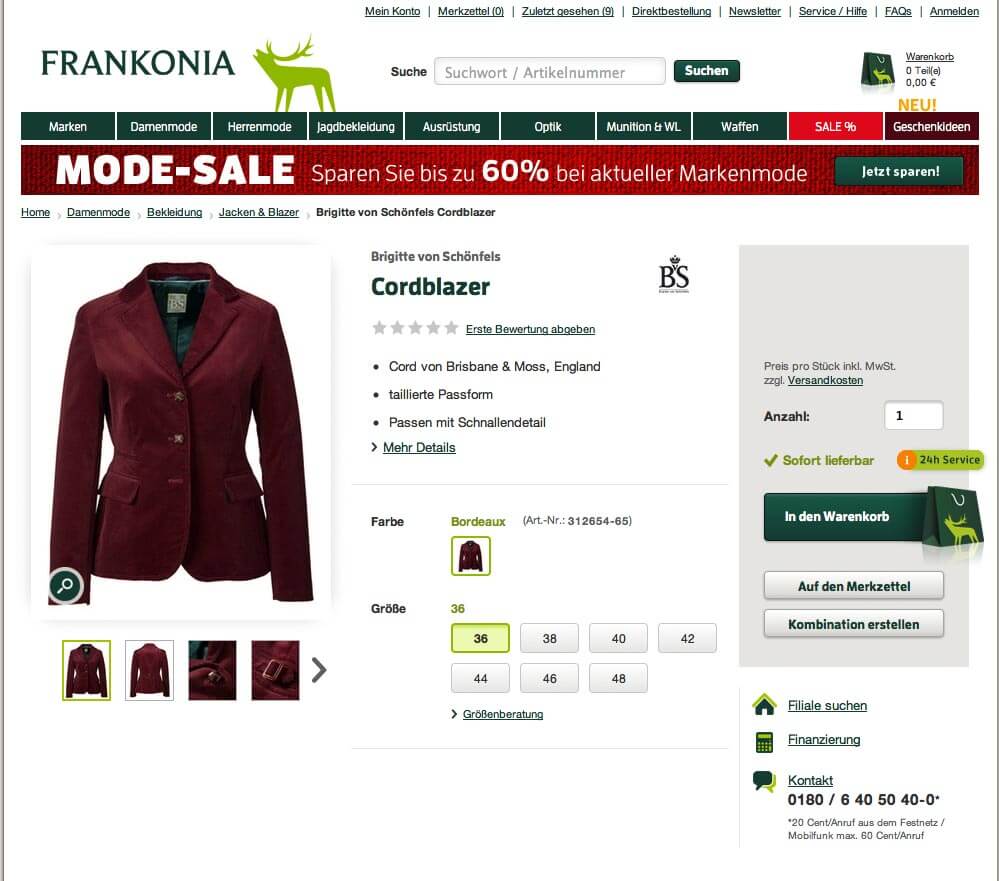Click the green house Filiale icon

pos(764,705)
